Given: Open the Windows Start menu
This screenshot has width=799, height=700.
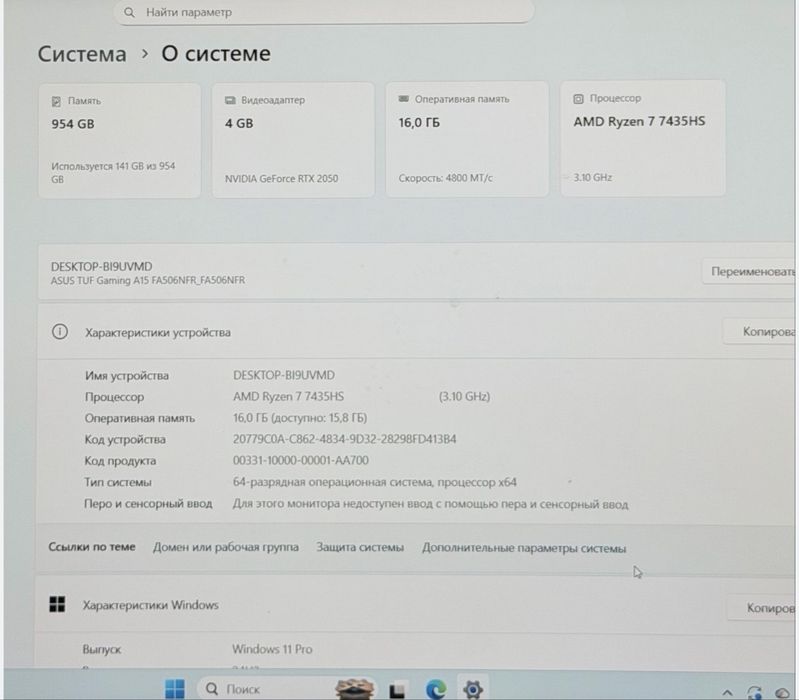Looking at the screenshot, I should click(175, 689).
